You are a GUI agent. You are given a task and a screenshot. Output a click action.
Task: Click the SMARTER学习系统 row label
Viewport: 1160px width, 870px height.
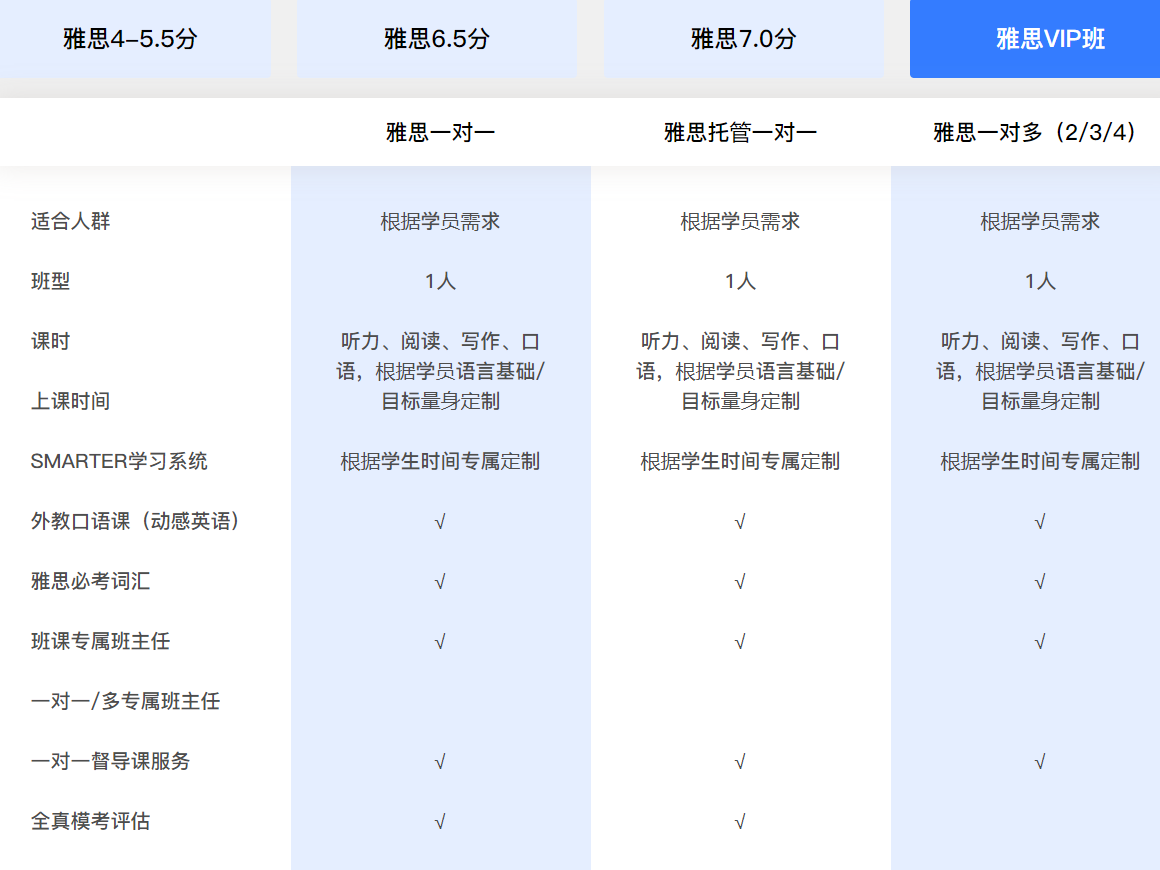click(x=119, y=461)
